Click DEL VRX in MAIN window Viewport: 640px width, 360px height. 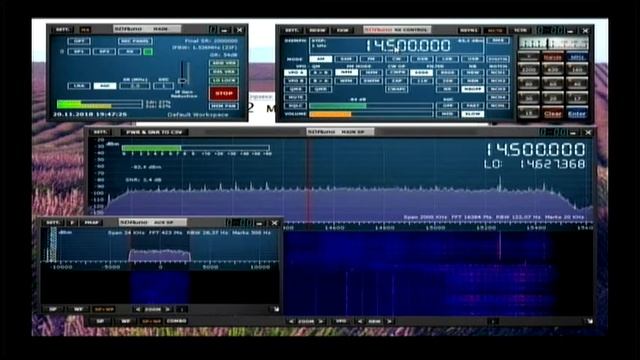(224, 72)
